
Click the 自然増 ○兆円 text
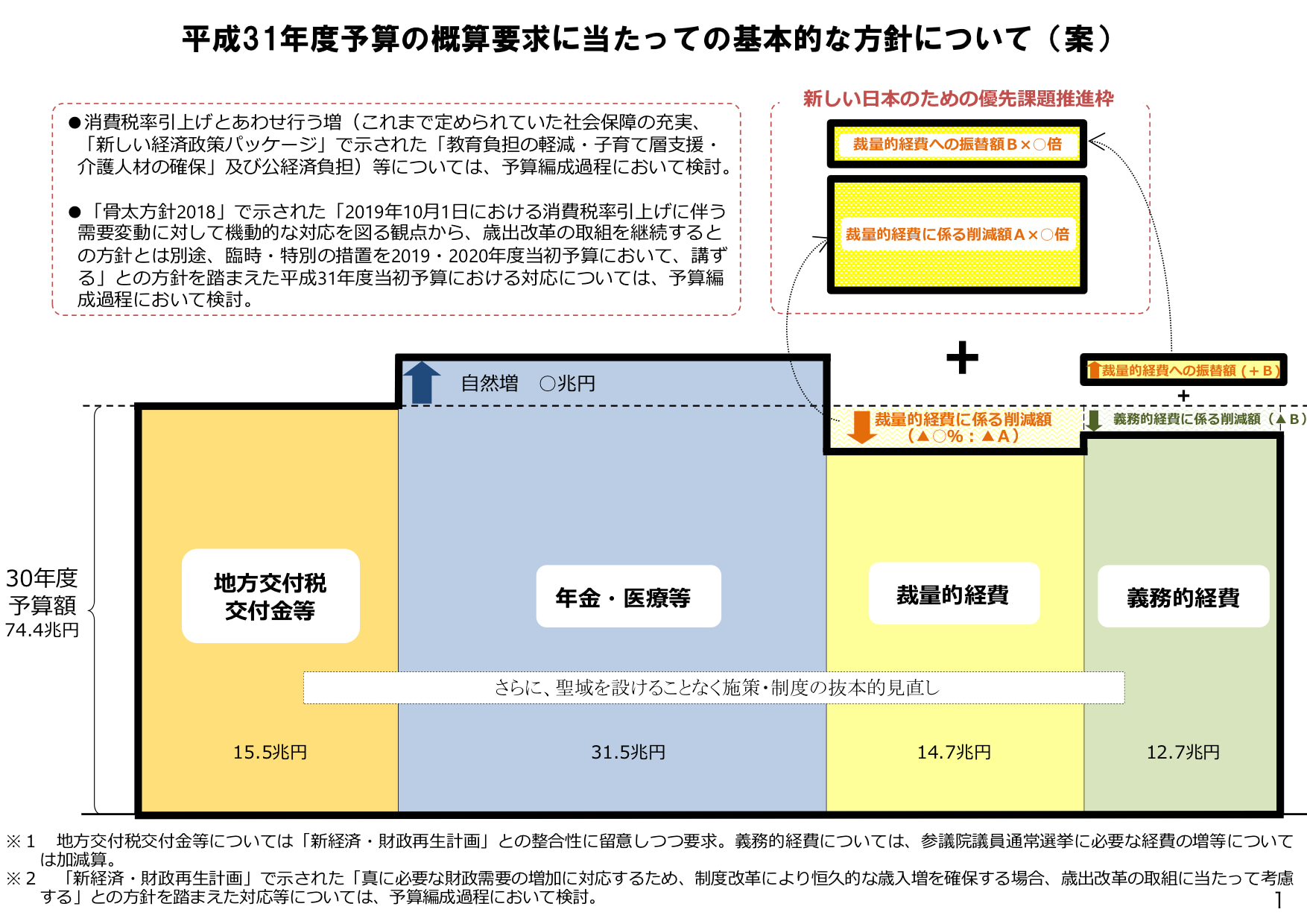point(528,384)
